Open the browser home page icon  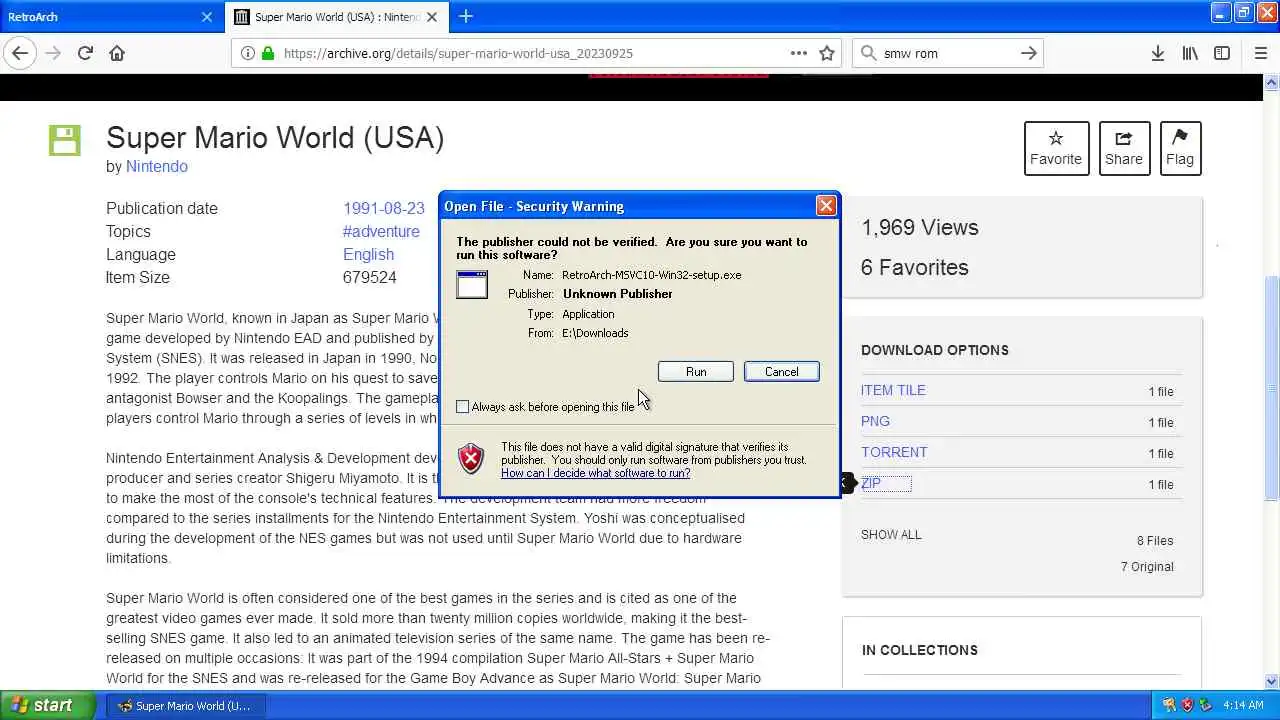click(117, 53)
